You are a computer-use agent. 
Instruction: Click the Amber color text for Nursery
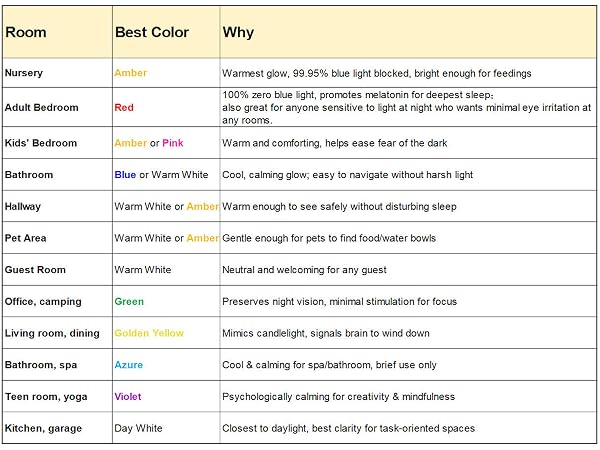[x=130, y=73]
